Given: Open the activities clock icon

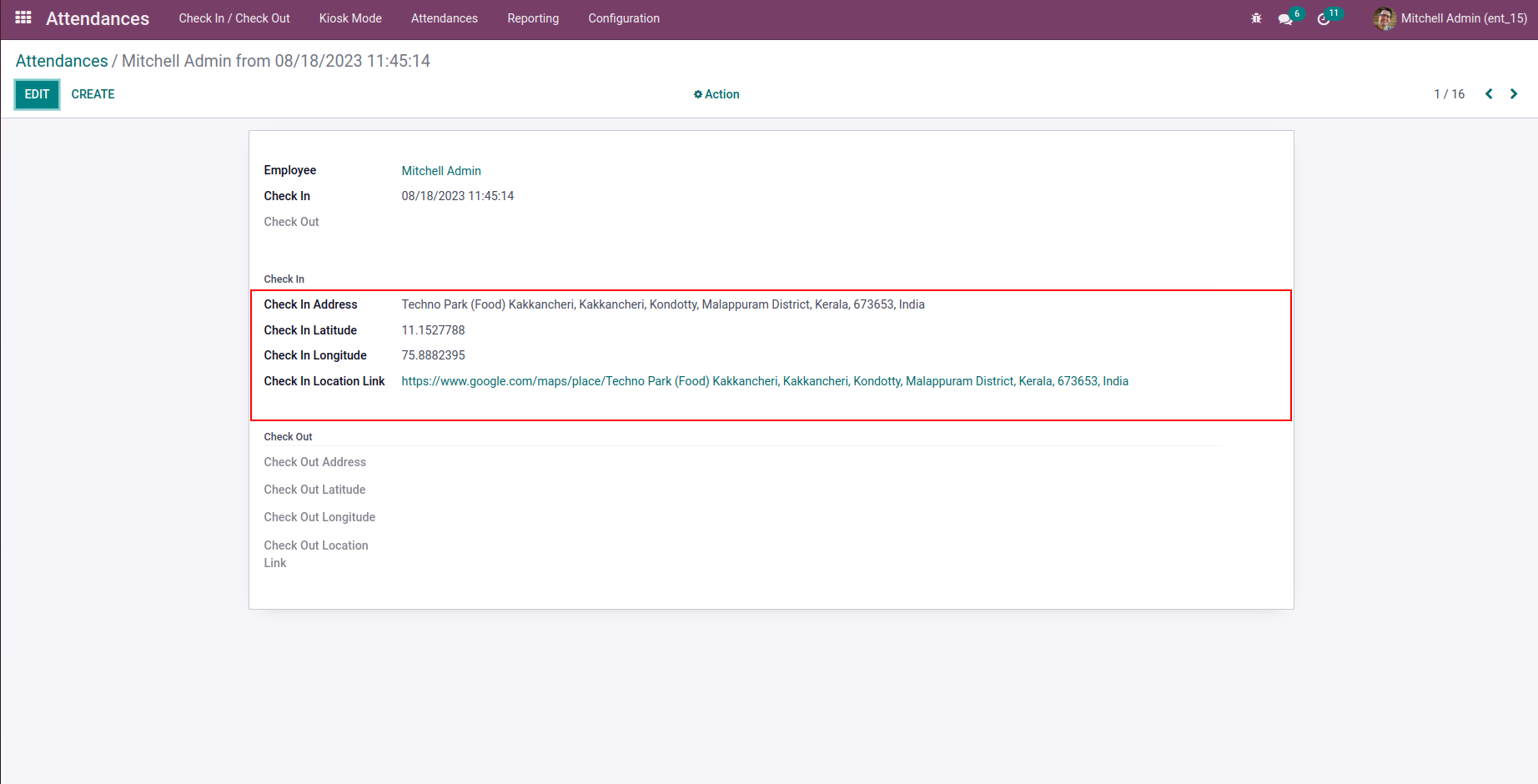Looking at the screenshot, I should (1324, 18).
